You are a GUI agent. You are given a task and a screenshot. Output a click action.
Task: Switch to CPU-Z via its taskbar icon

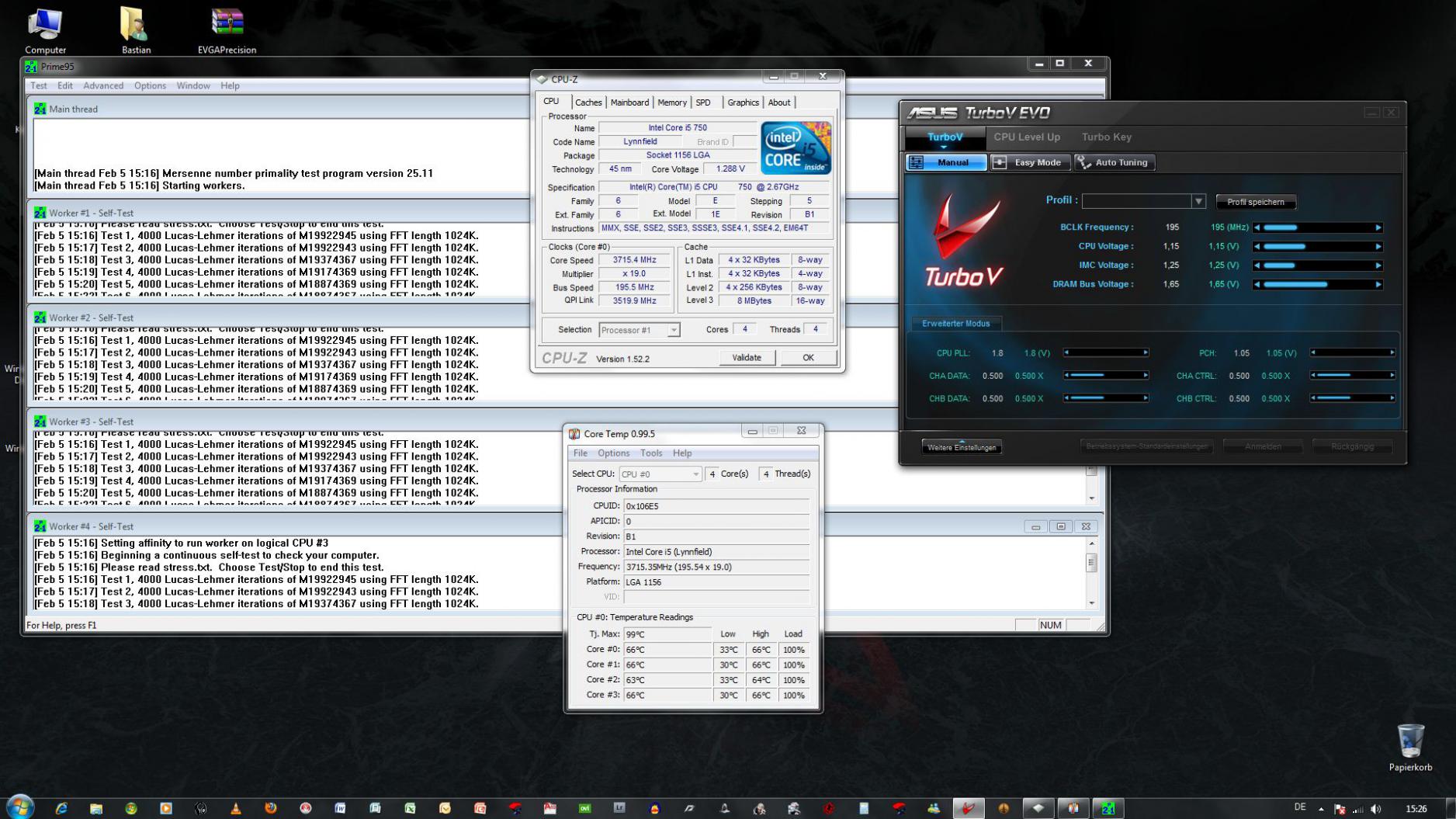pyautogui.click(x=1038, y=808)
